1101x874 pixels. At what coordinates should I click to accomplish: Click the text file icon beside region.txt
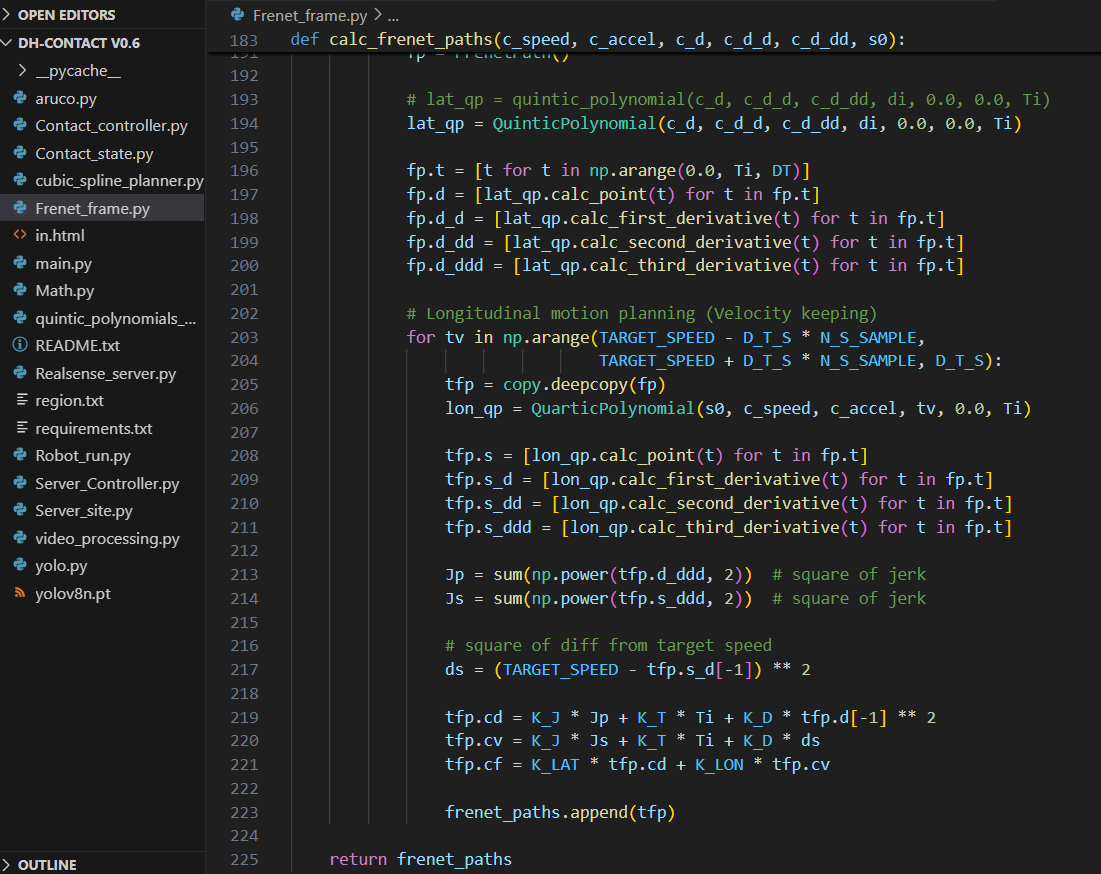20,400
